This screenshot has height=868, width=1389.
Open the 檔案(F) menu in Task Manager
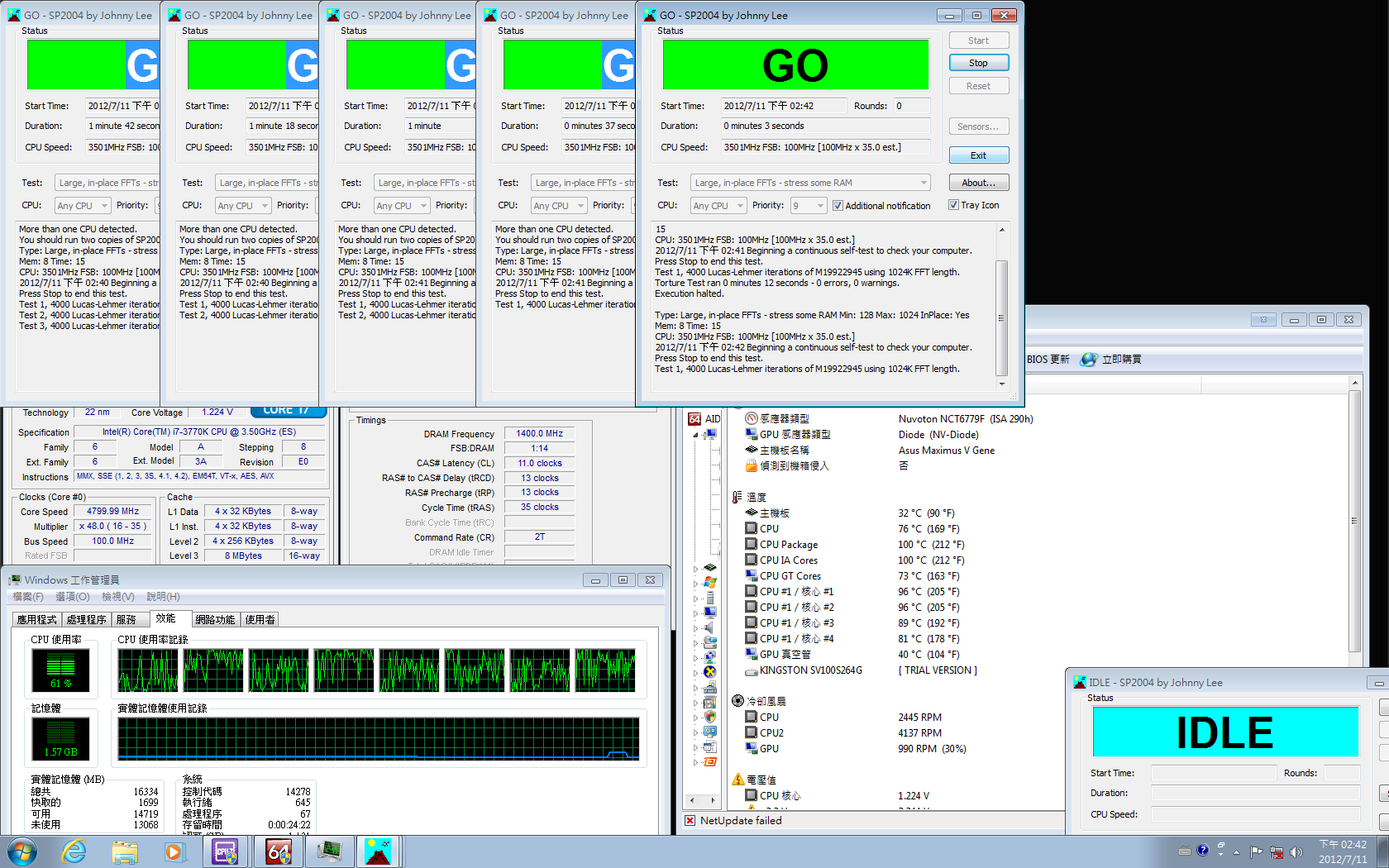point(27,597)
